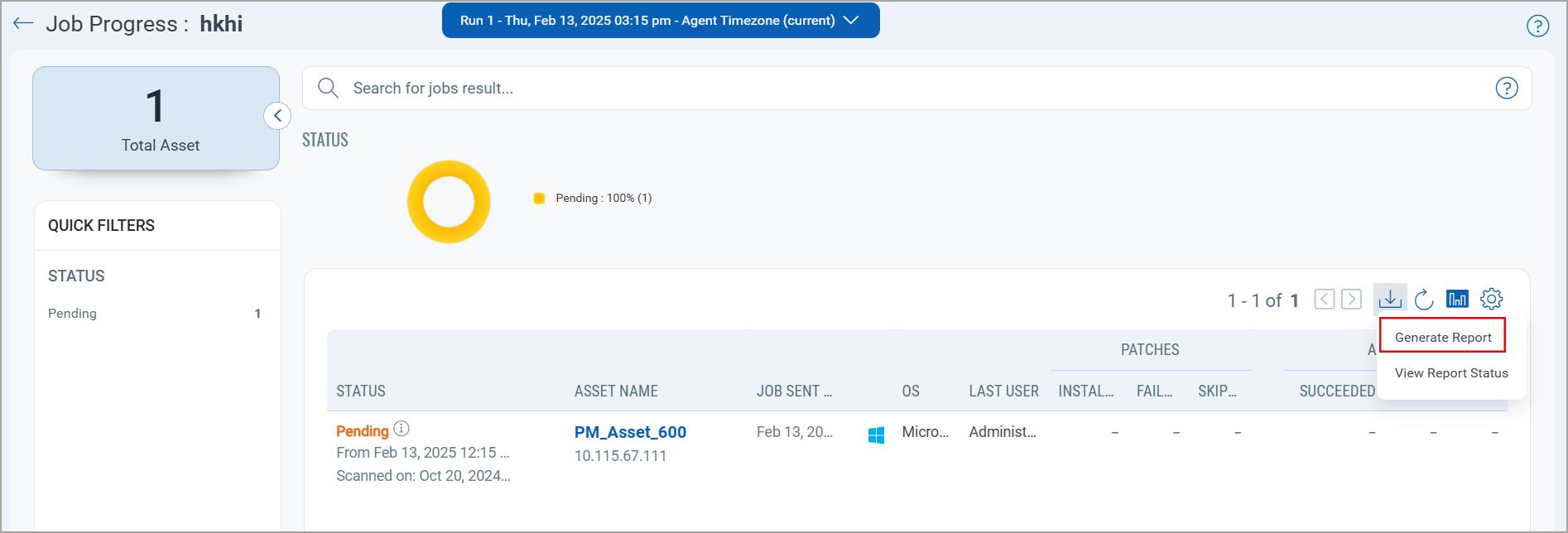Refresh the job results list
This screenshot has width=1568, height=533.
[x=1424, y=299]
